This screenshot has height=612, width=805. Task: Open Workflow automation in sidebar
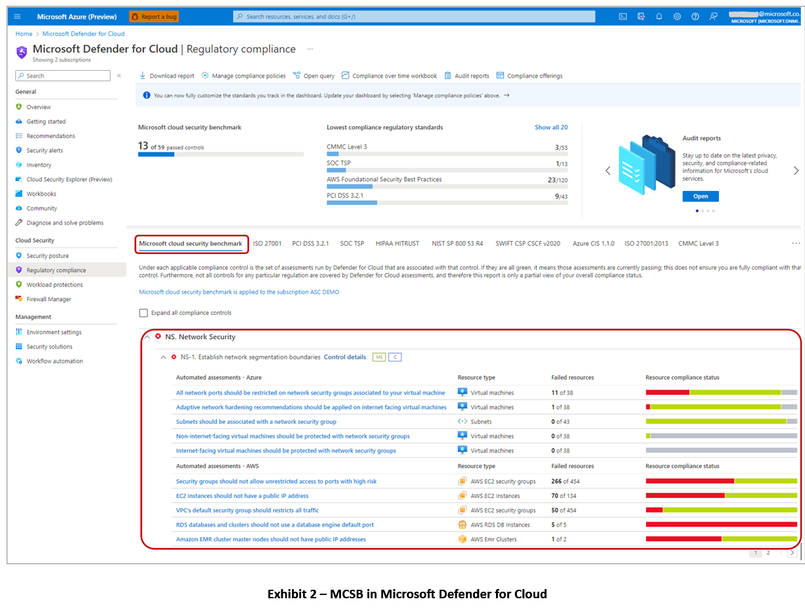pyautogui.click(x=54, y=361)
